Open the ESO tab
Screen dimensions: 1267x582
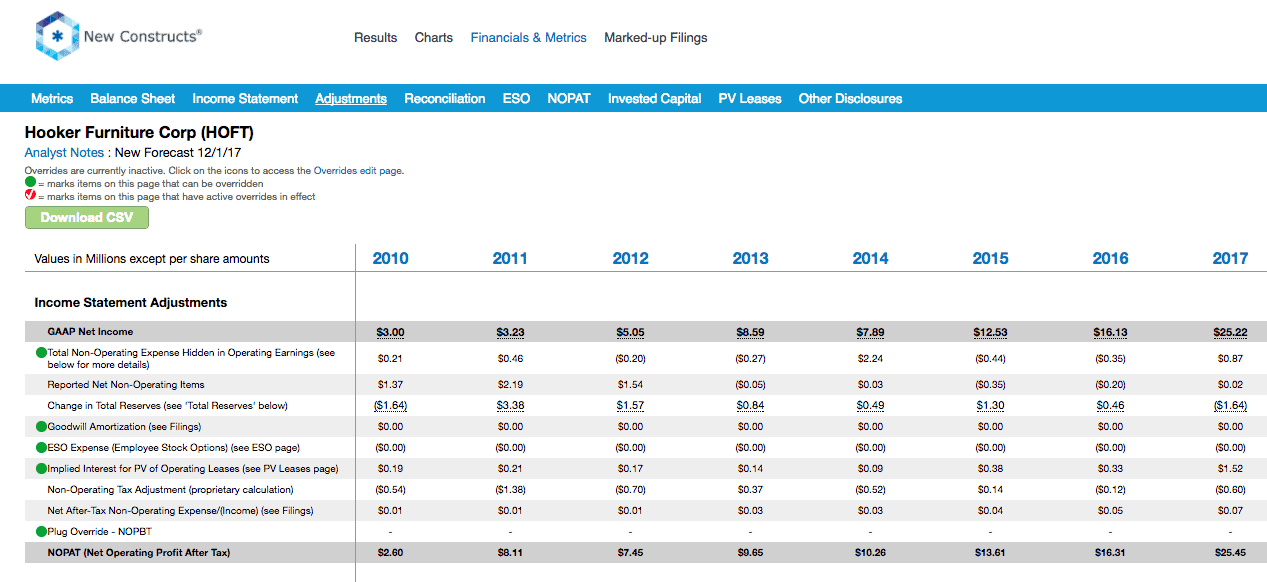[x=516, y=98]
